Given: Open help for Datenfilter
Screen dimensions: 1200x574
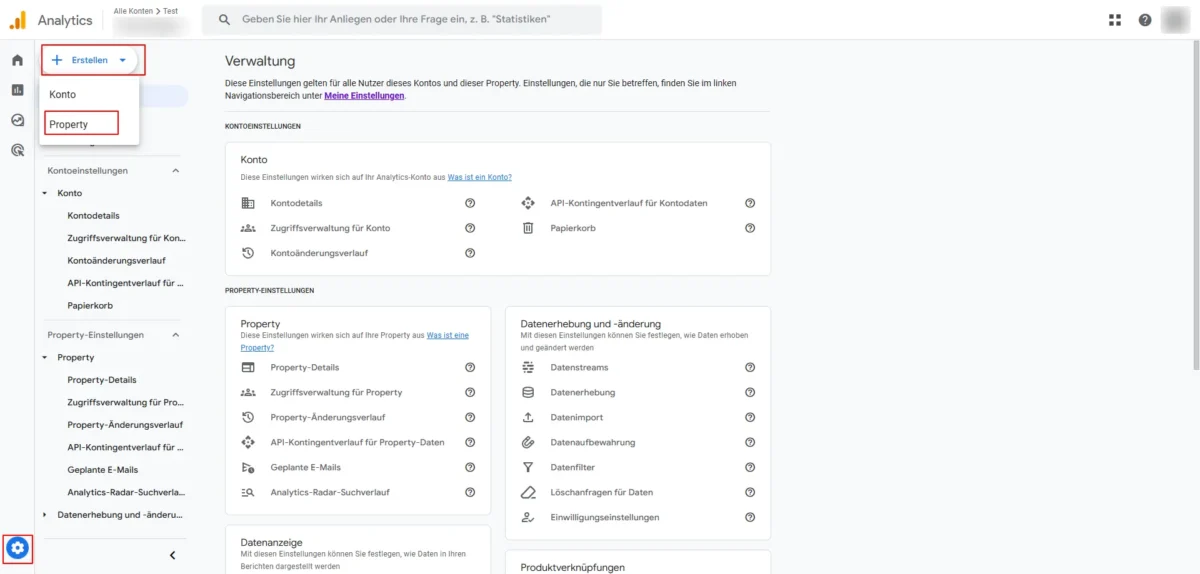Looking at the screenshot, I should pyautogui.click(x=750, y=467).
